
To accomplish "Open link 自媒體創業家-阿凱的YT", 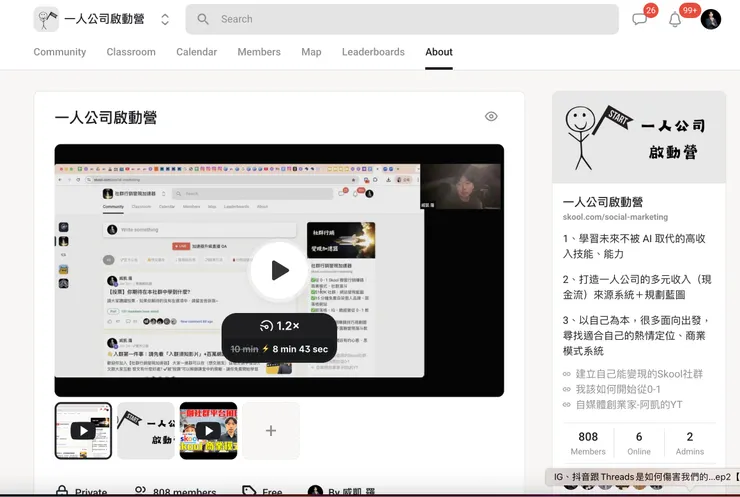I will coord(629,404).
